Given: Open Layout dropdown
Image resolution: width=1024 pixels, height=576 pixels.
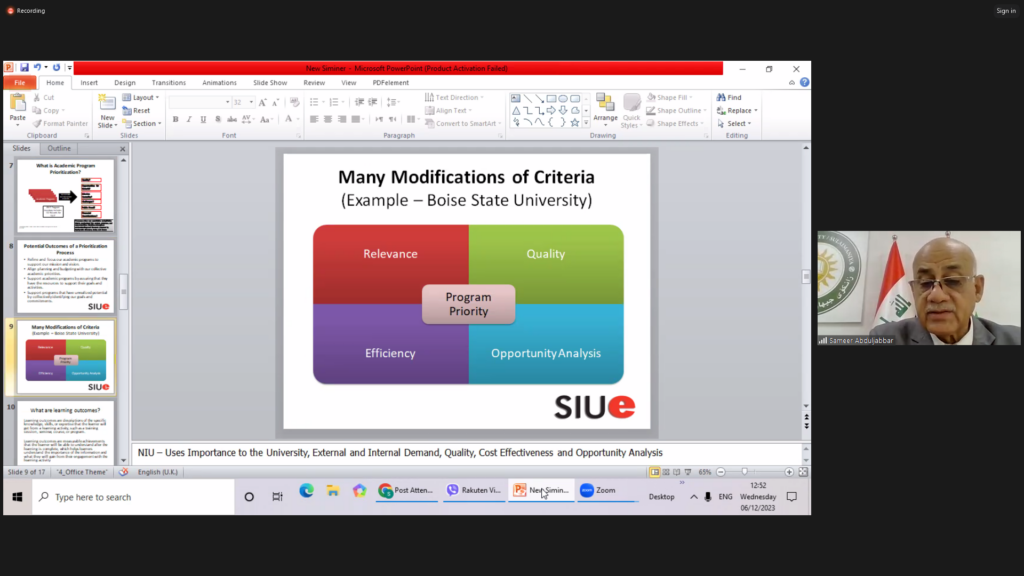Looking at the screenshot, I should pyautogui.click(x=141, y=97).
